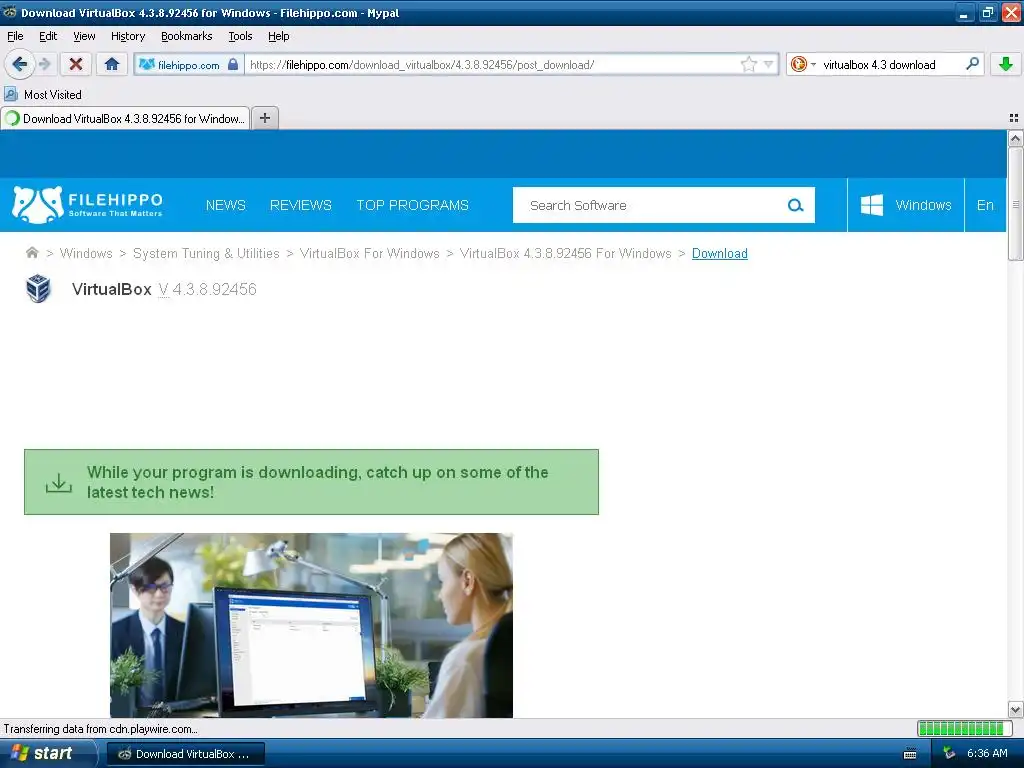
Task: Follow VirtualBox For Windows breadcrumb
Action: [370, 253]
